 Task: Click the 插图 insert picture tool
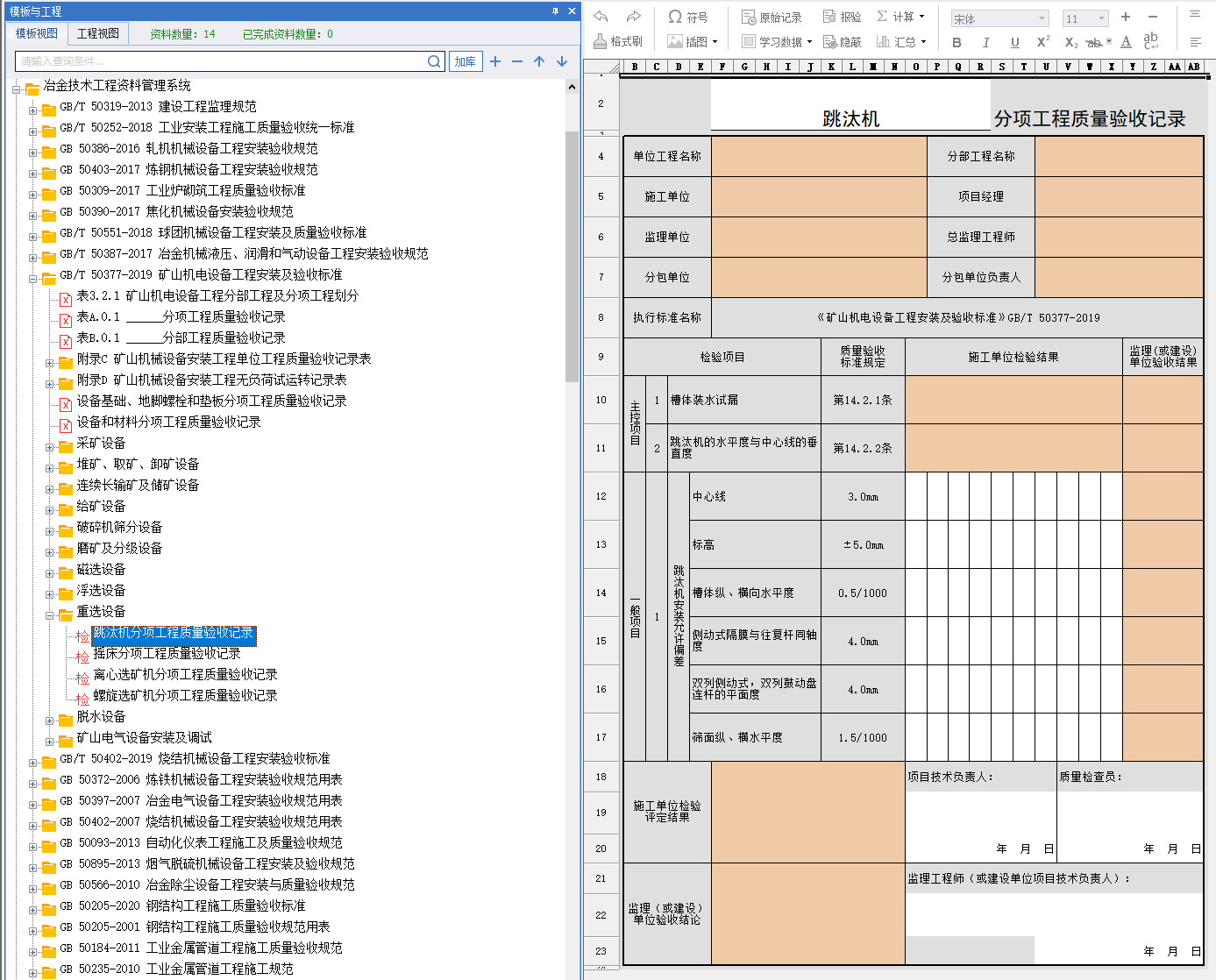687,41
